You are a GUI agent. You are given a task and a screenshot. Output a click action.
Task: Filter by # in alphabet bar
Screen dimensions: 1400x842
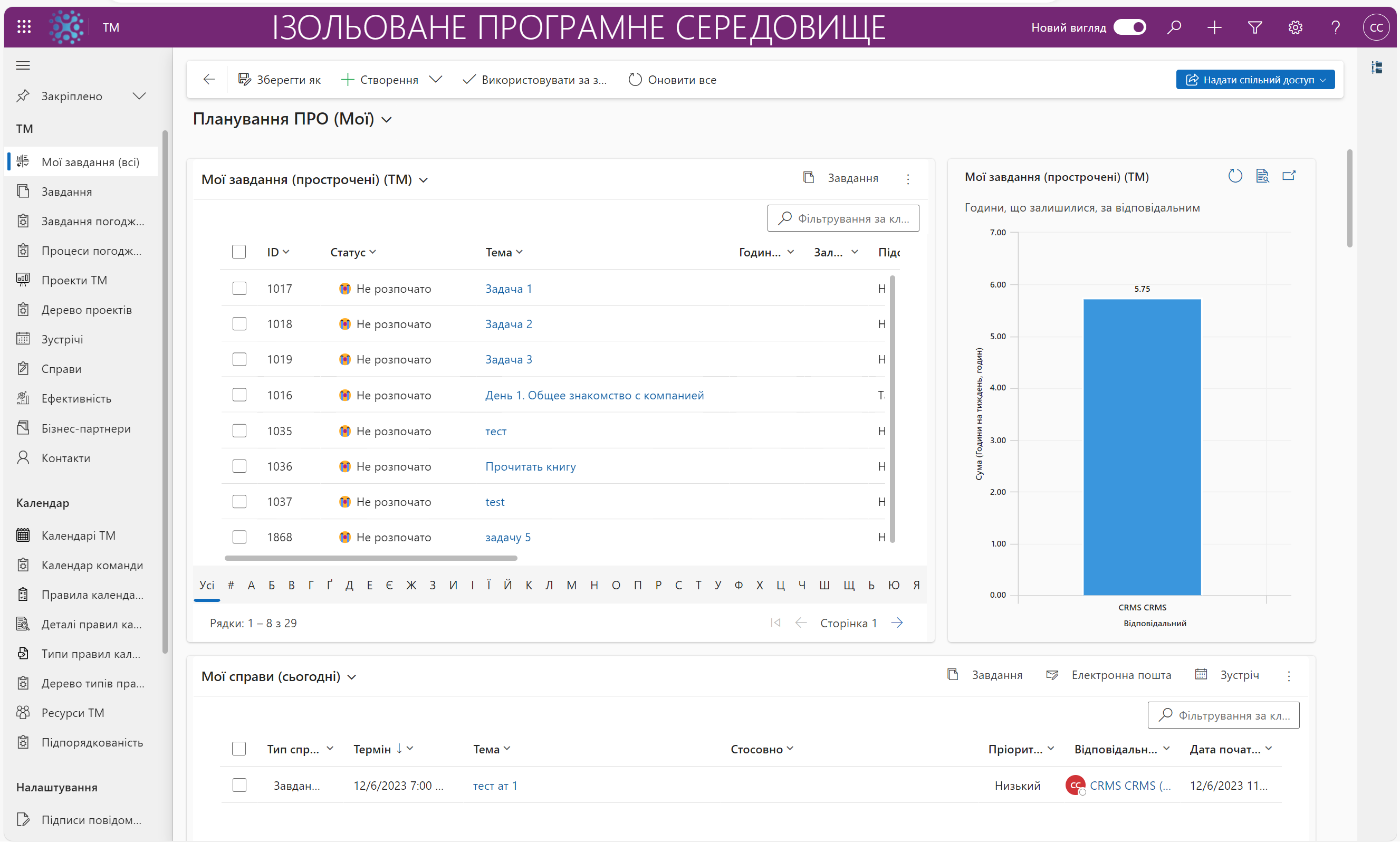231,585
